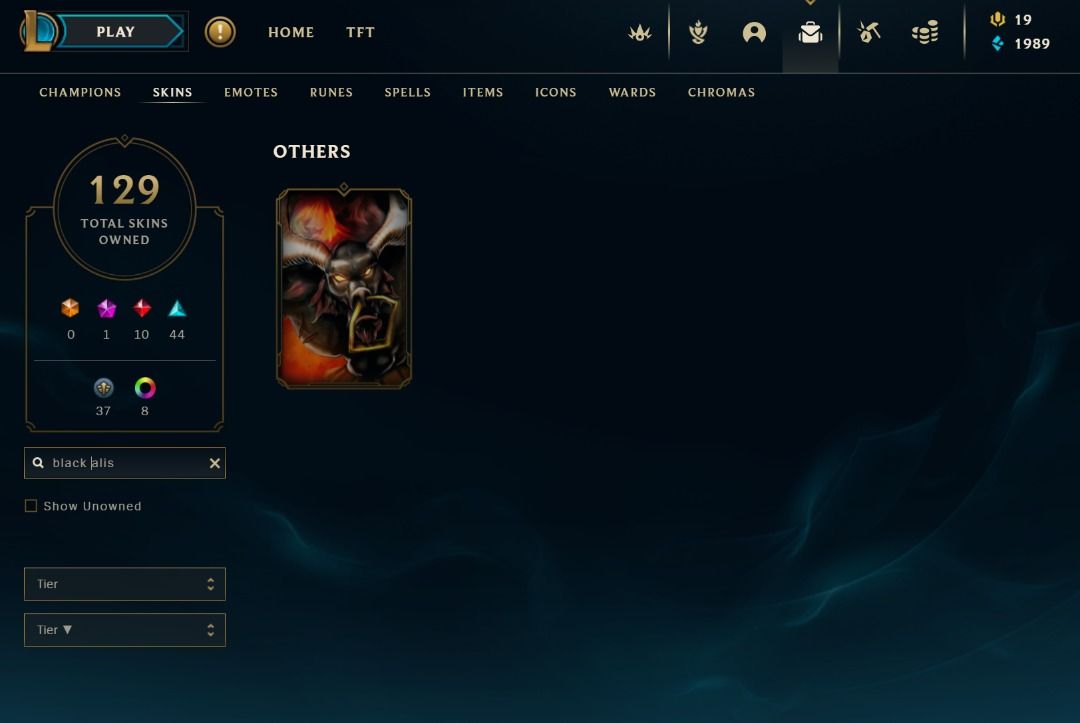Viewport: 1080px width, 723px height.
Task: Expand the Tier ▼ sorting dropdown
Action: pos(125,630)
